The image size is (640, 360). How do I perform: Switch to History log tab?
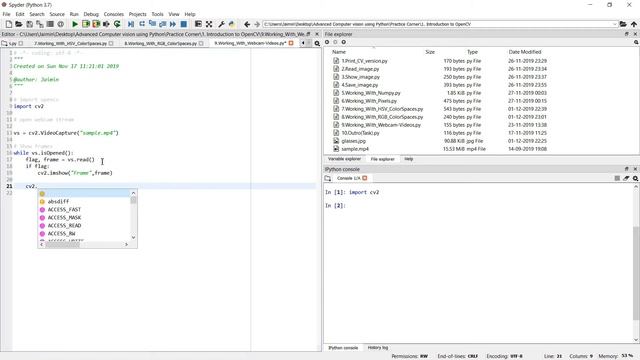(378, 347)
